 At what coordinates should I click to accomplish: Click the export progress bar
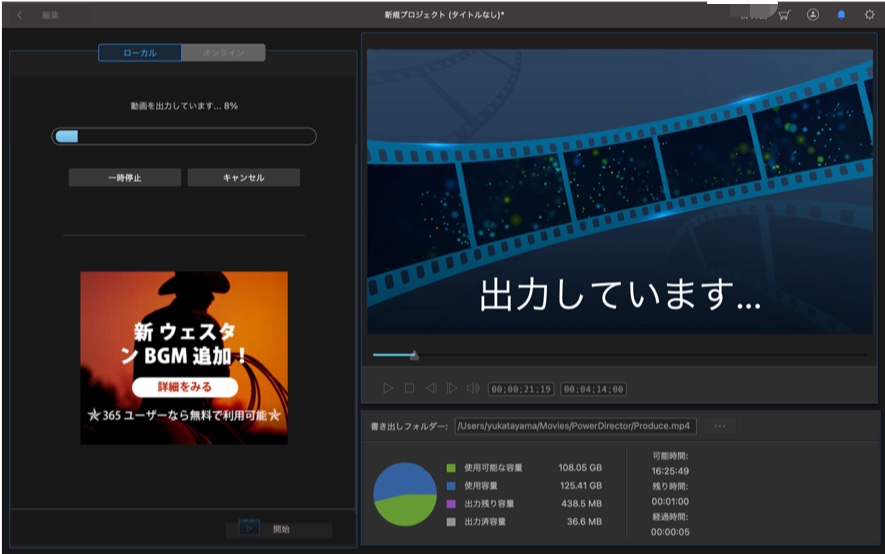184,137
